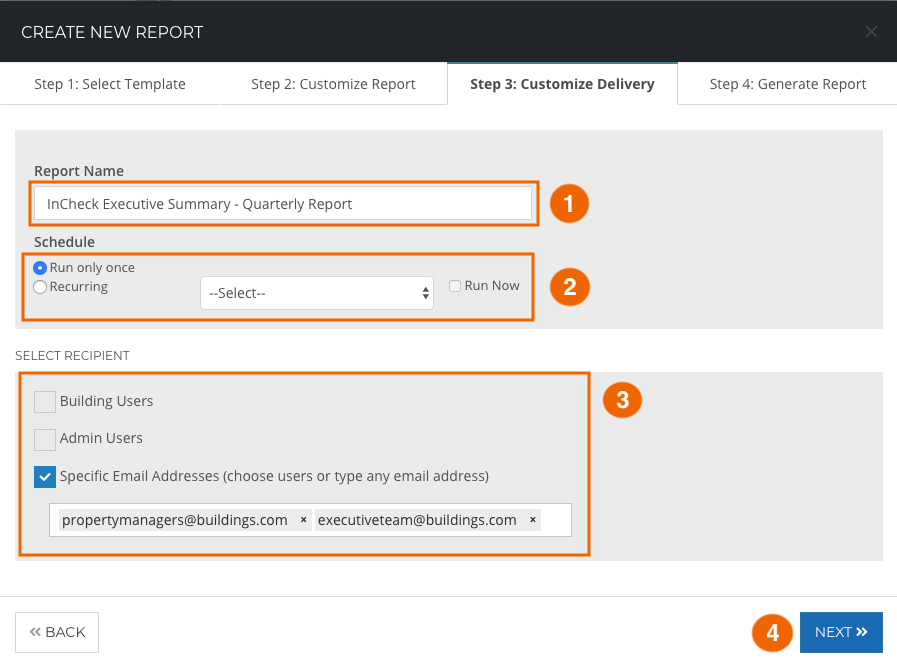Screen dimensions: 897x667
Task: Open the schedule --Select-- dropdown
Action: pos(317,293)
